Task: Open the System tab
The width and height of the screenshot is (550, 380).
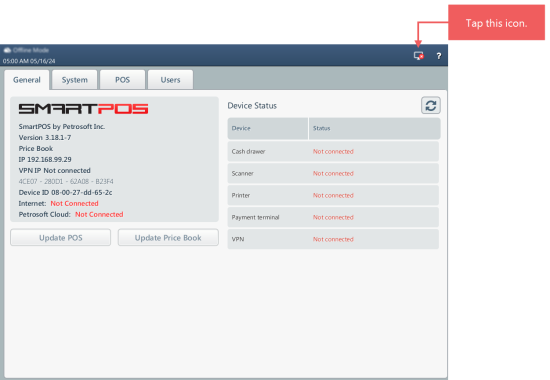Action: pyautogui.click(x=75, y=80)
